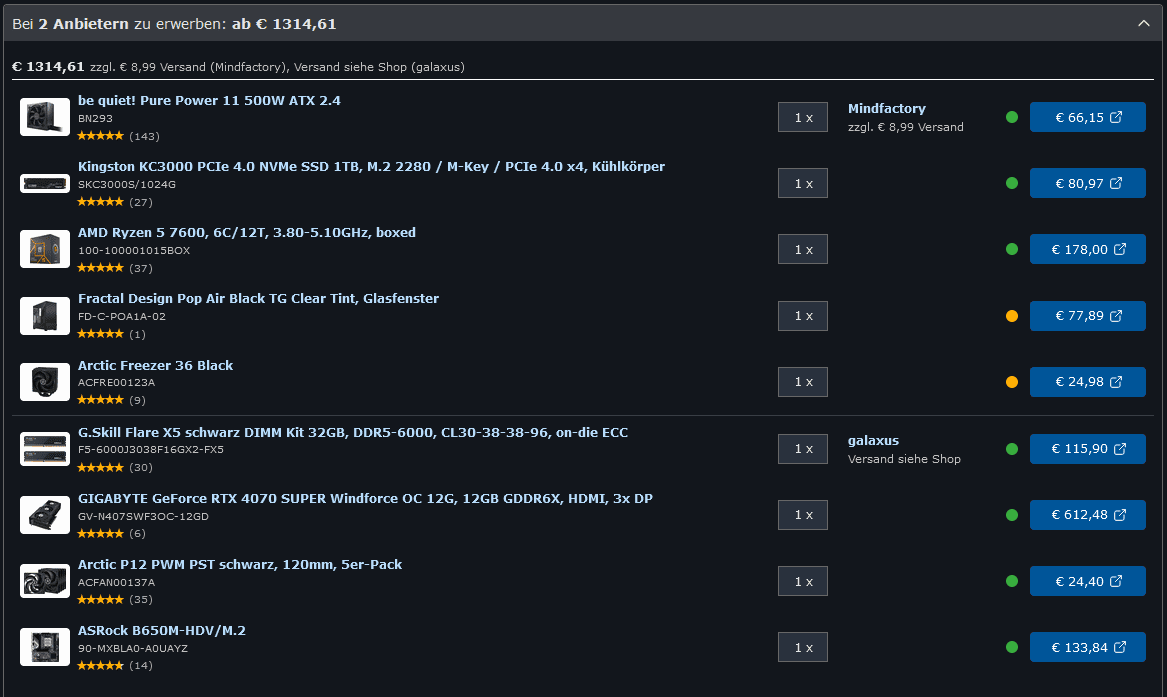Image resolution: width=1167 pixels, height=697 pixels.
Task: Go to the € 77,89 offer
Action: [1087, 316]
